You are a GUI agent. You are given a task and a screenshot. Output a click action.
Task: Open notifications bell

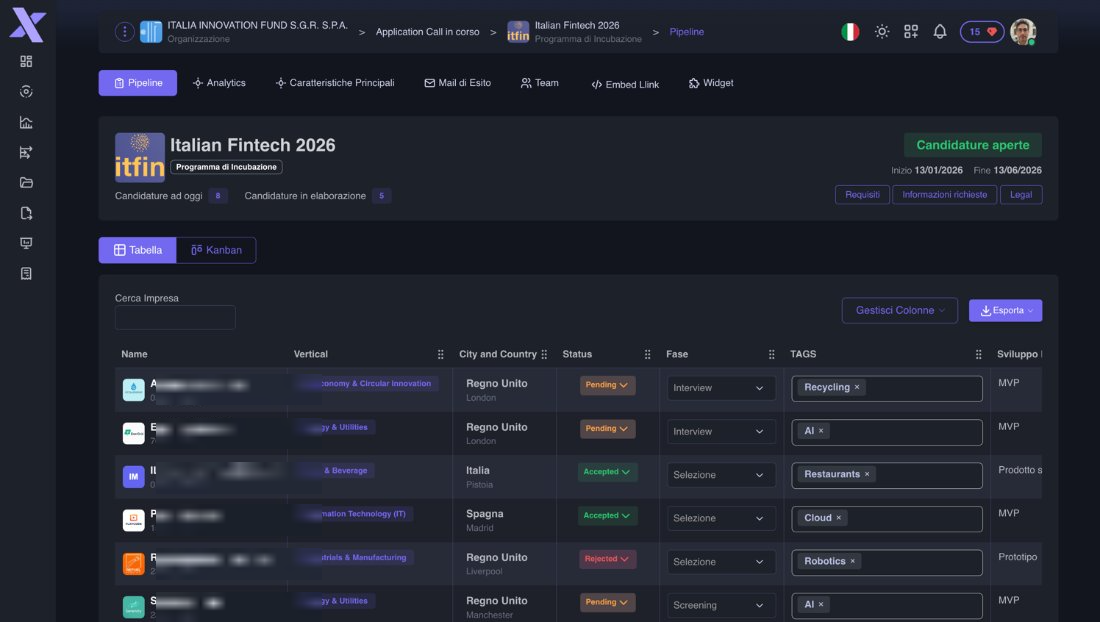click(x=940, y=32)
